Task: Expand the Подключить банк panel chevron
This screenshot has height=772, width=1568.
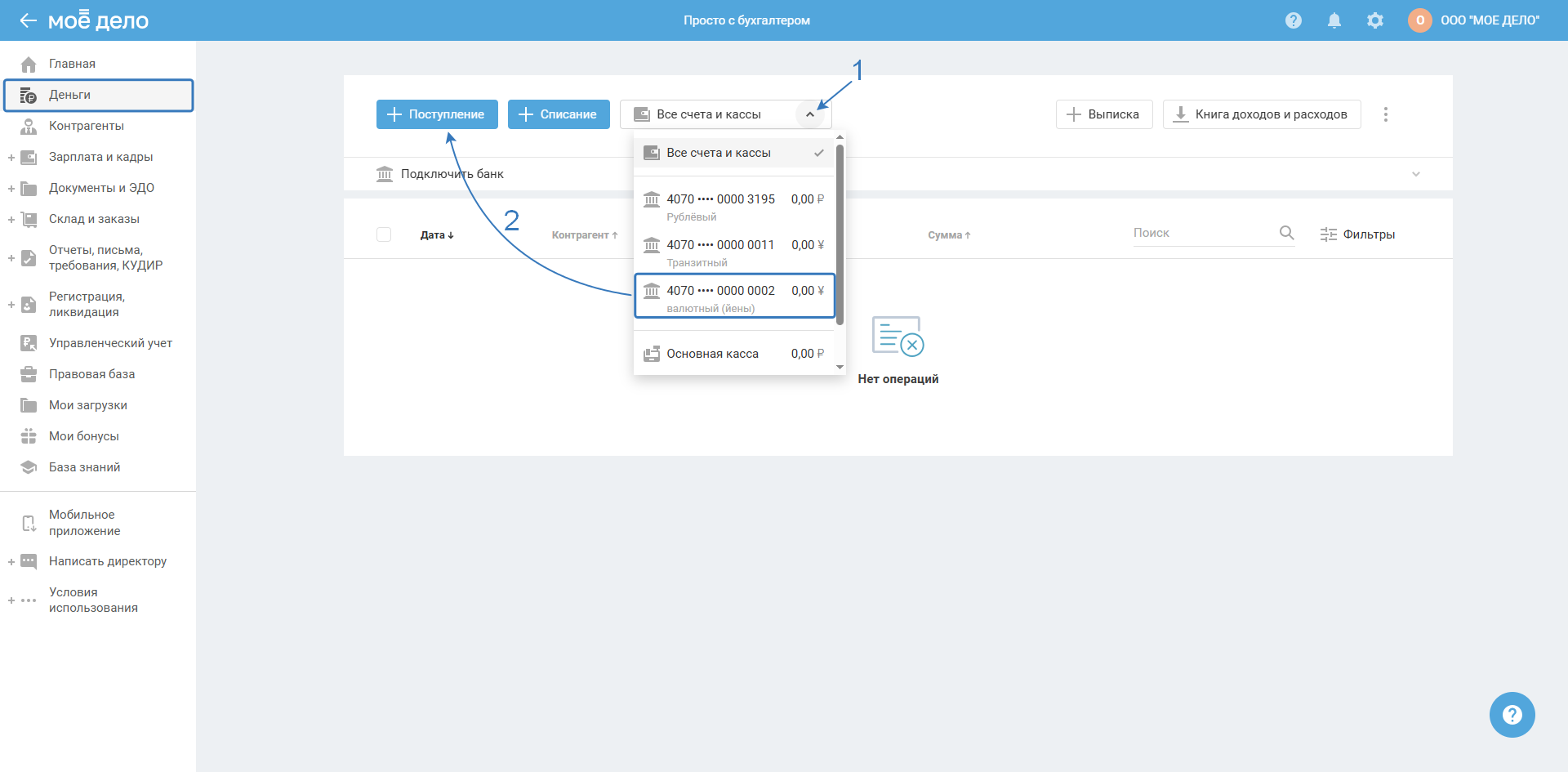Action: [x=1416, y=174]
